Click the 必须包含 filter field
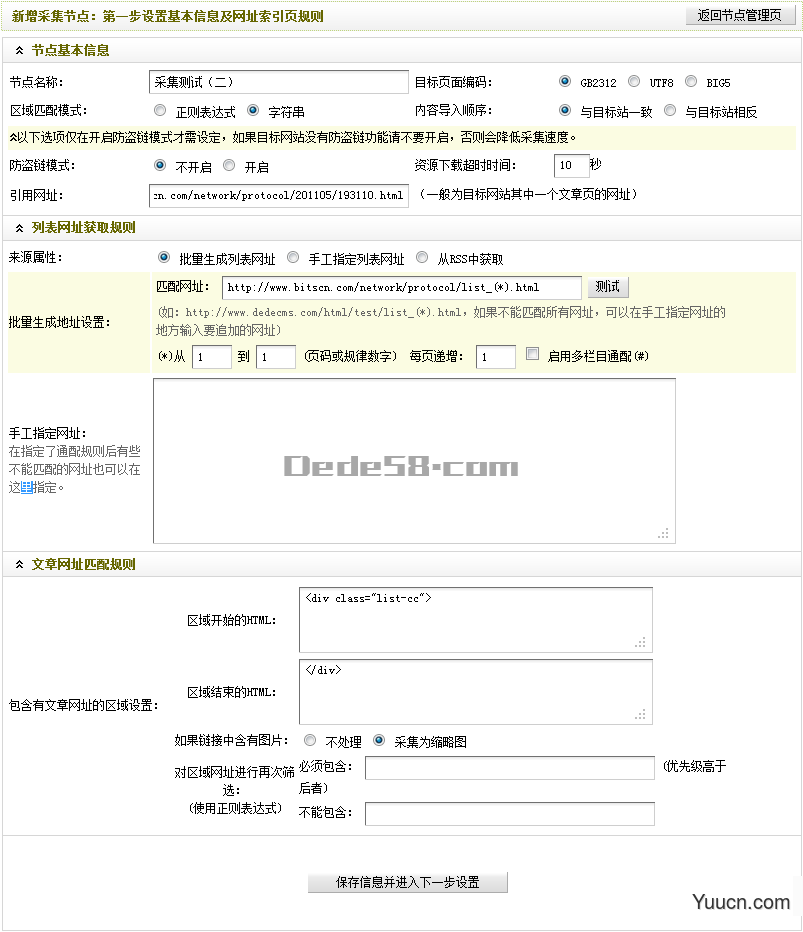 (x=510, y=768)
